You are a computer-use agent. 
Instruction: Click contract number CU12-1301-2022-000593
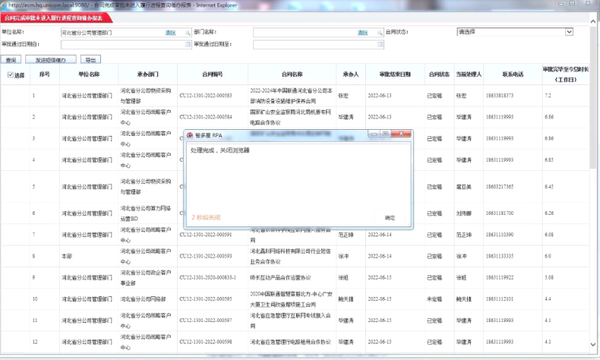click(206, 256)
